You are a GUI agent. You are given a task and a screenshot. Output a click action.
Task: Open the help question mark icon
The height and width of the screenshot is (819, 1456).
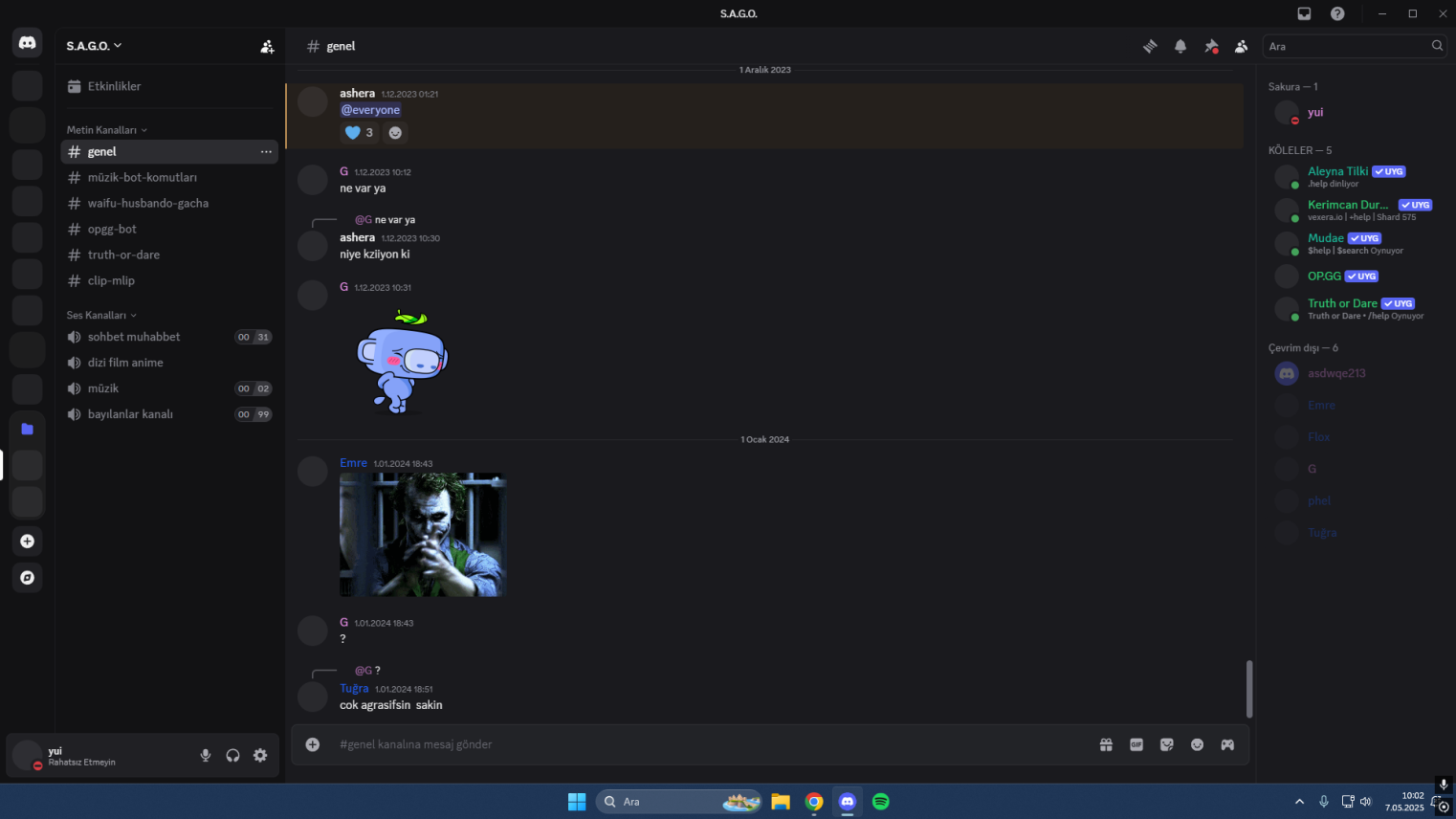[1337, 13]
